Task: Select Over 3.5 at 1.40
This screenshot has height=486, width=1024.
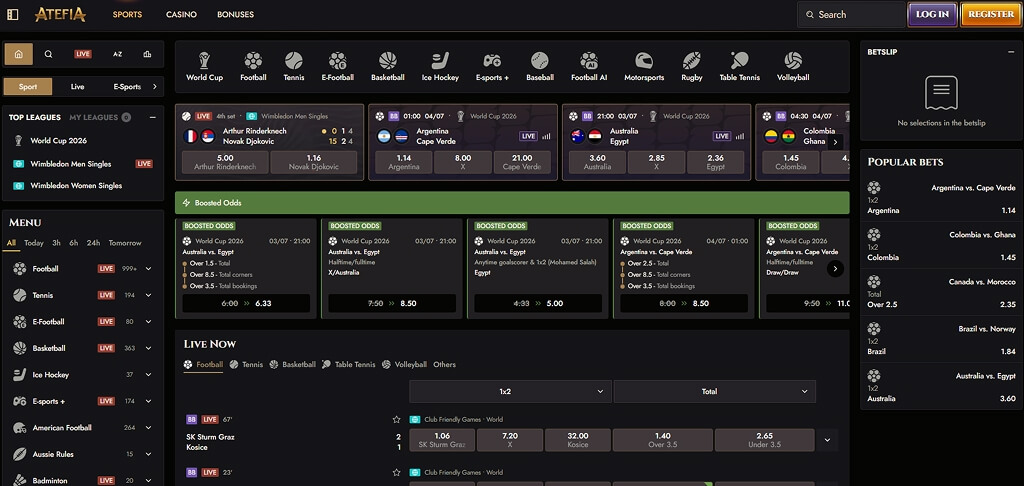Action: point(662,440)
